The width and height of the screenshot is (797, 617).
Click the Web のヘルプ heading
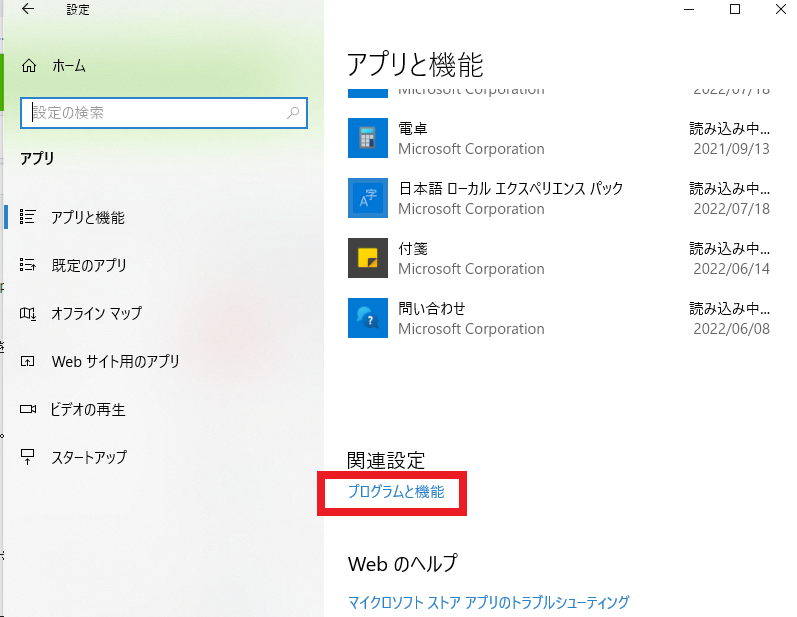(x=403, y=564)
